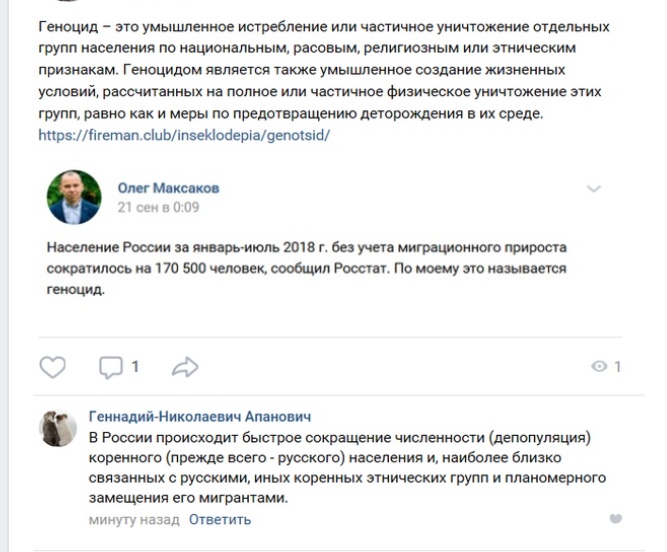Open Геннадий-Николаевич Апанович's profile name

[200, 417]
